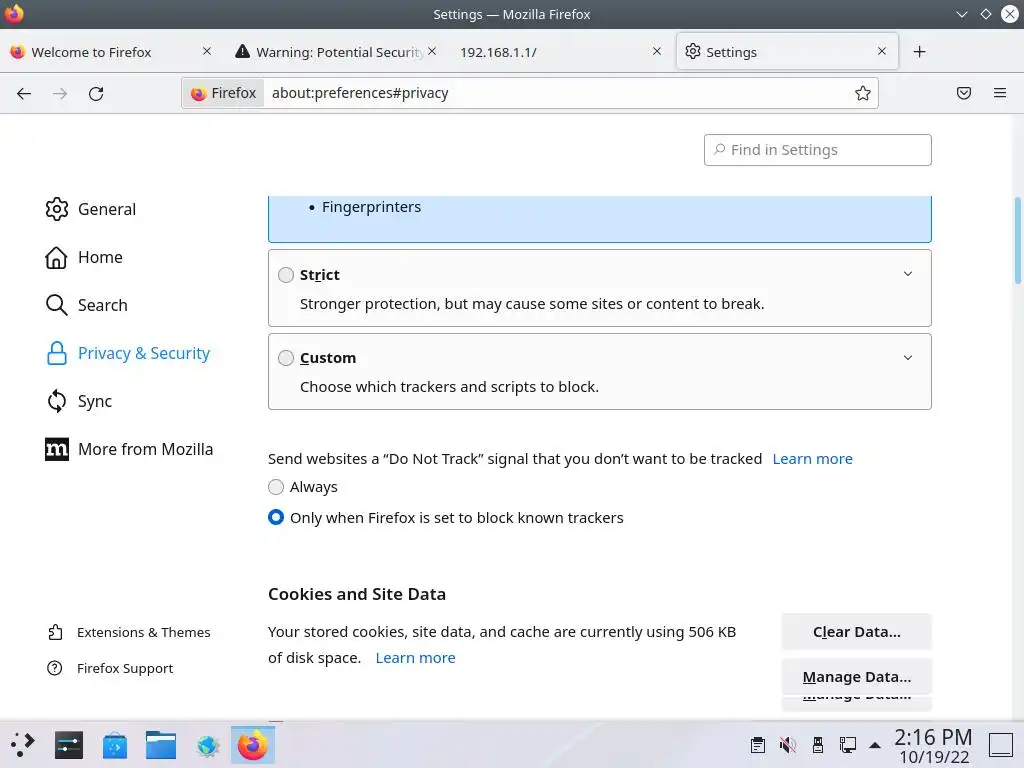Choose Always for Do Not Track

click(x=276, y=487)
